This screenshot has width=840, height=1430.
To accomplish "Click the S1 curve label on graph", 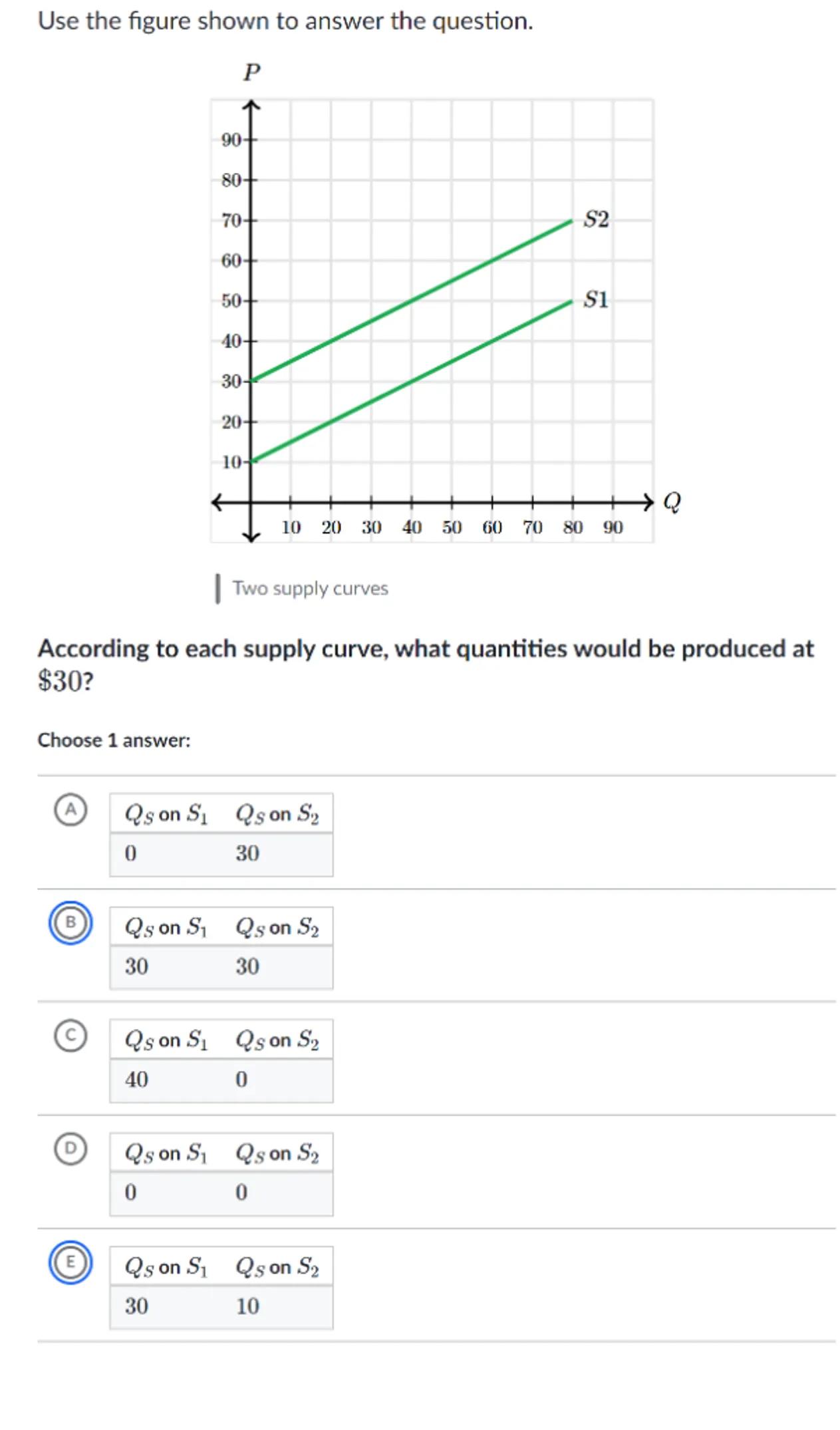I will click(x=596, y=300).
